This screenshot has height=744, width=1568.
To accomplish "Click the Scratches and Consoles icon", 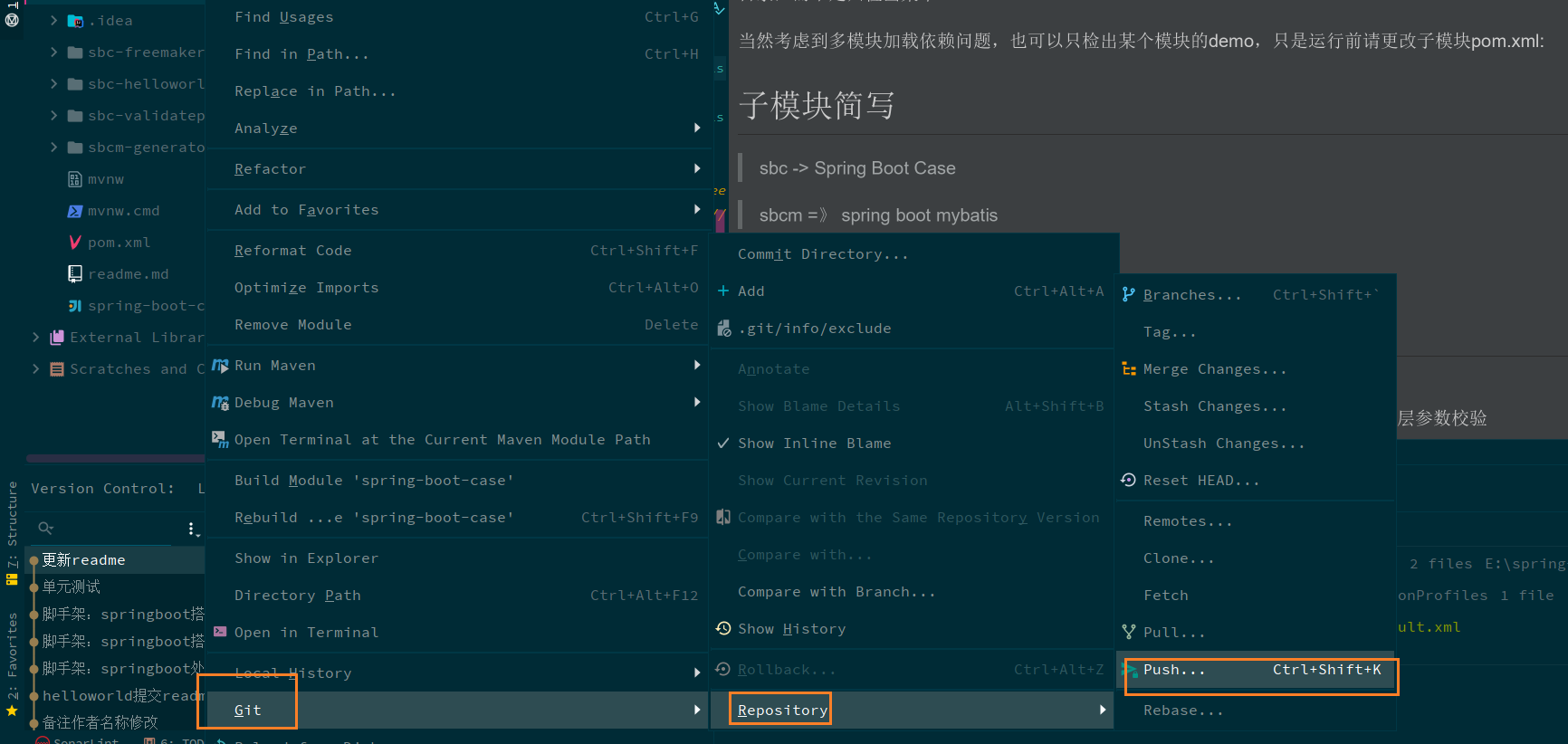I will coord(57,369).
